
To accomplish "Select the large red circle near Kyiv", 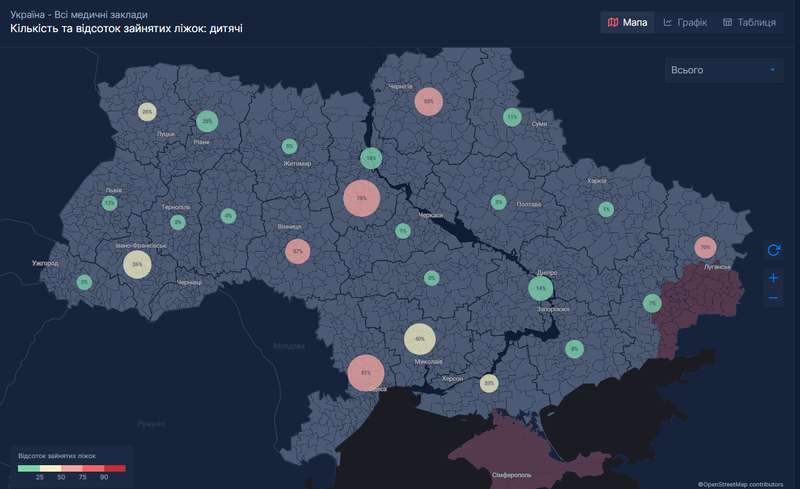I will [x=361, y=198].
